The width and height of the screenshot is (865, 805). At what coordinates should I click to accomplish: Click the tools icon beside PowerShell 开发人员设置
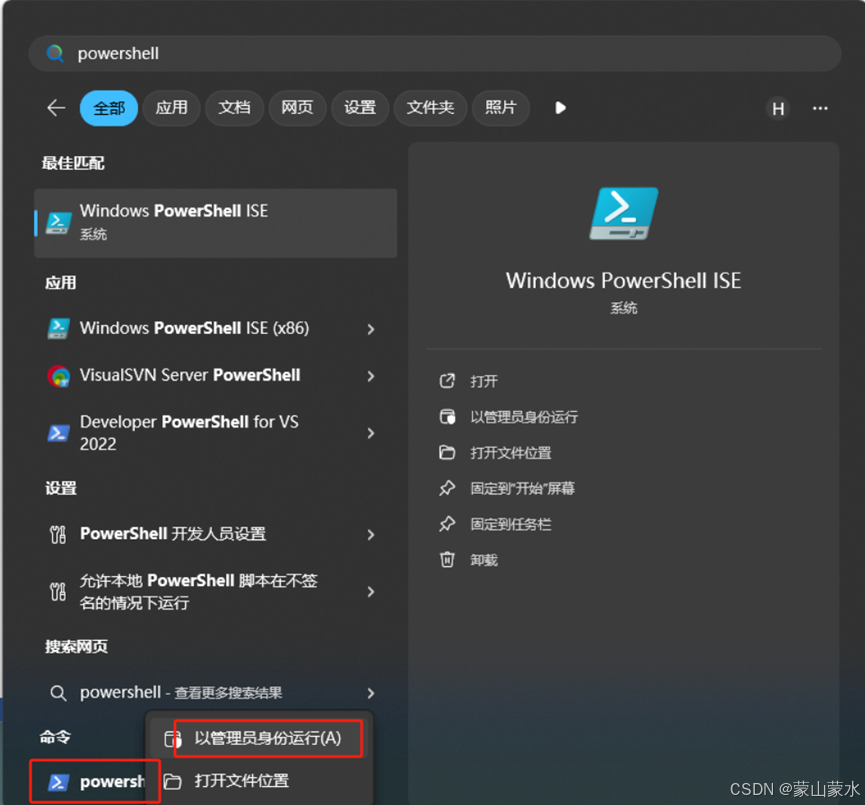tap(58, 535)
